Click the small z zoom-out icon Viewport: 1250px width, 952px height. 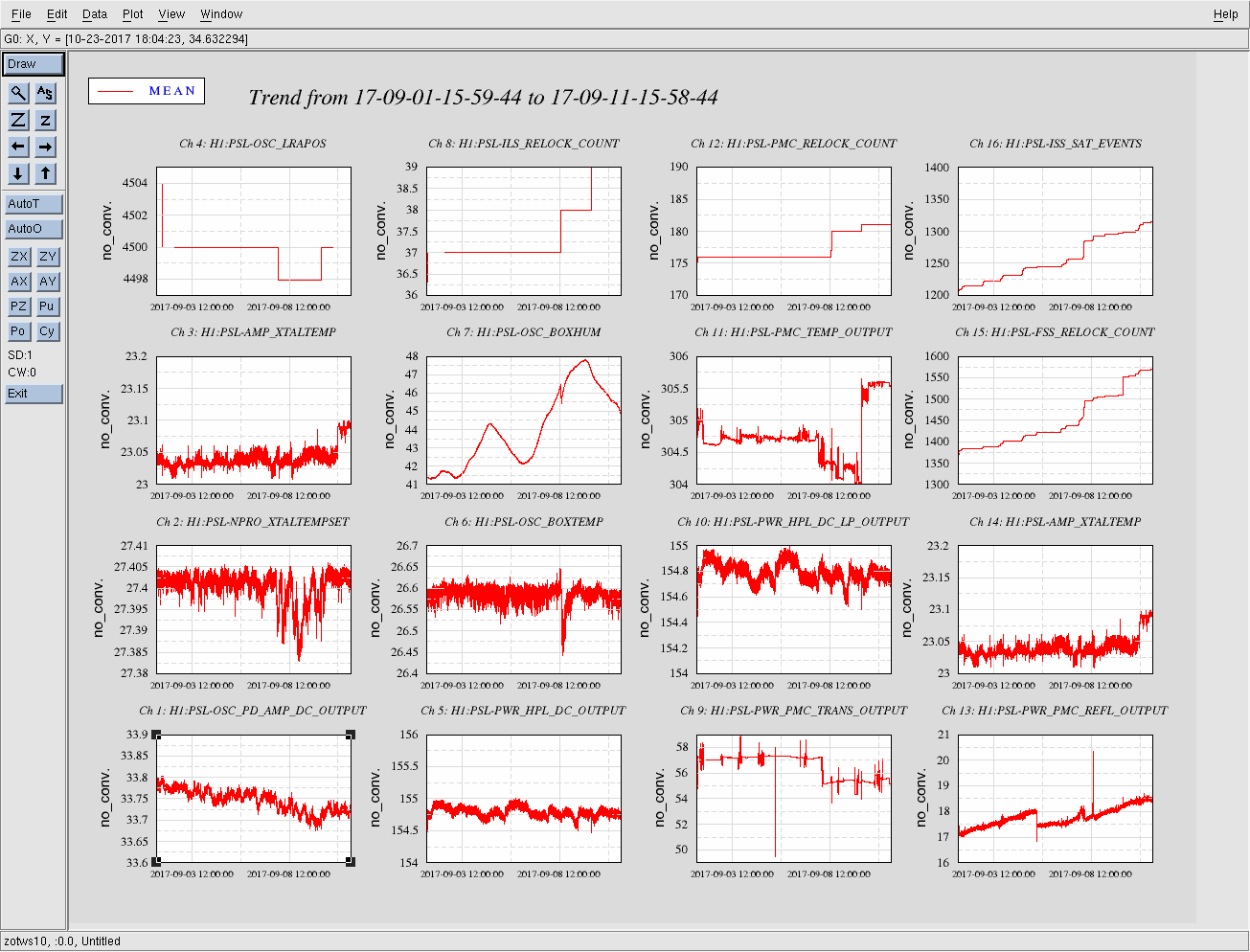tap(45, 120)
